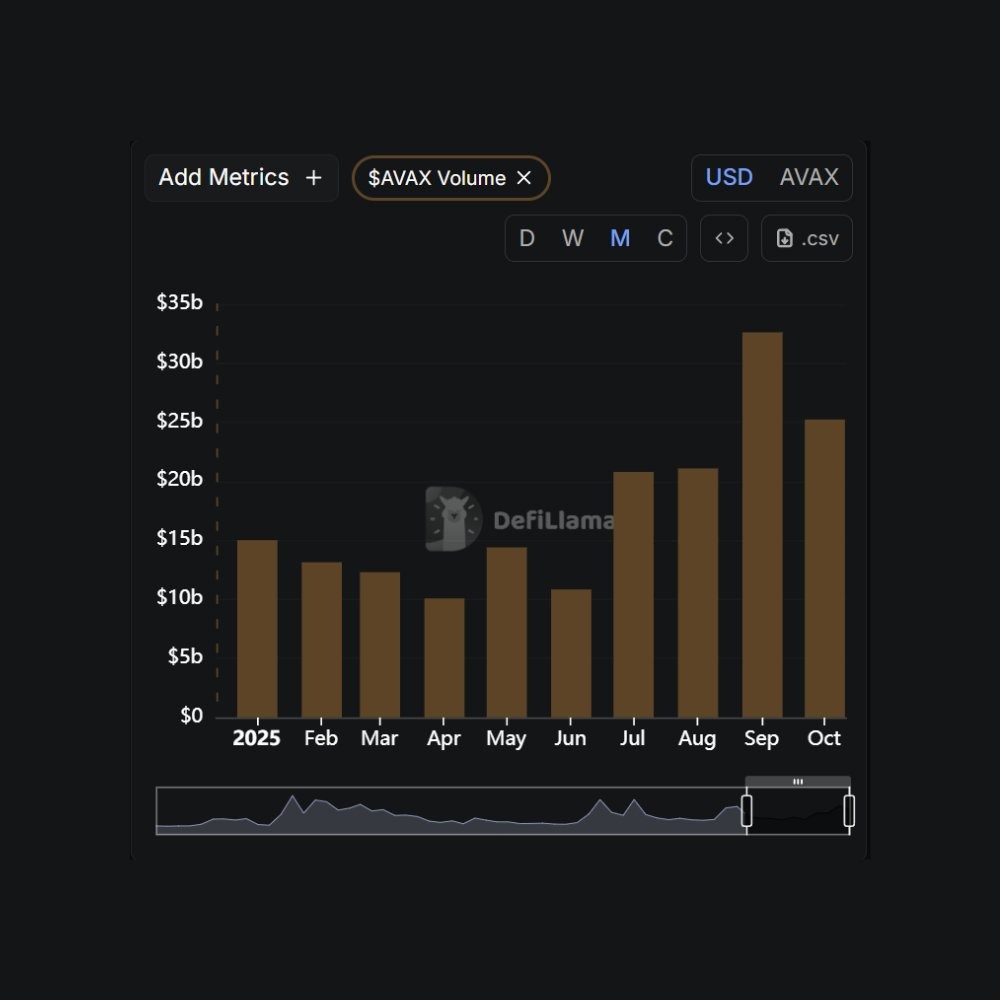Open the embed code icon button
This screenshot has height=1000, width=1000.
(x=724, y=238)
